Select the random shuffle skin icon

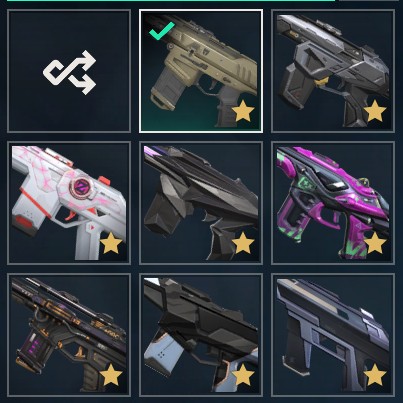point(69,72)
